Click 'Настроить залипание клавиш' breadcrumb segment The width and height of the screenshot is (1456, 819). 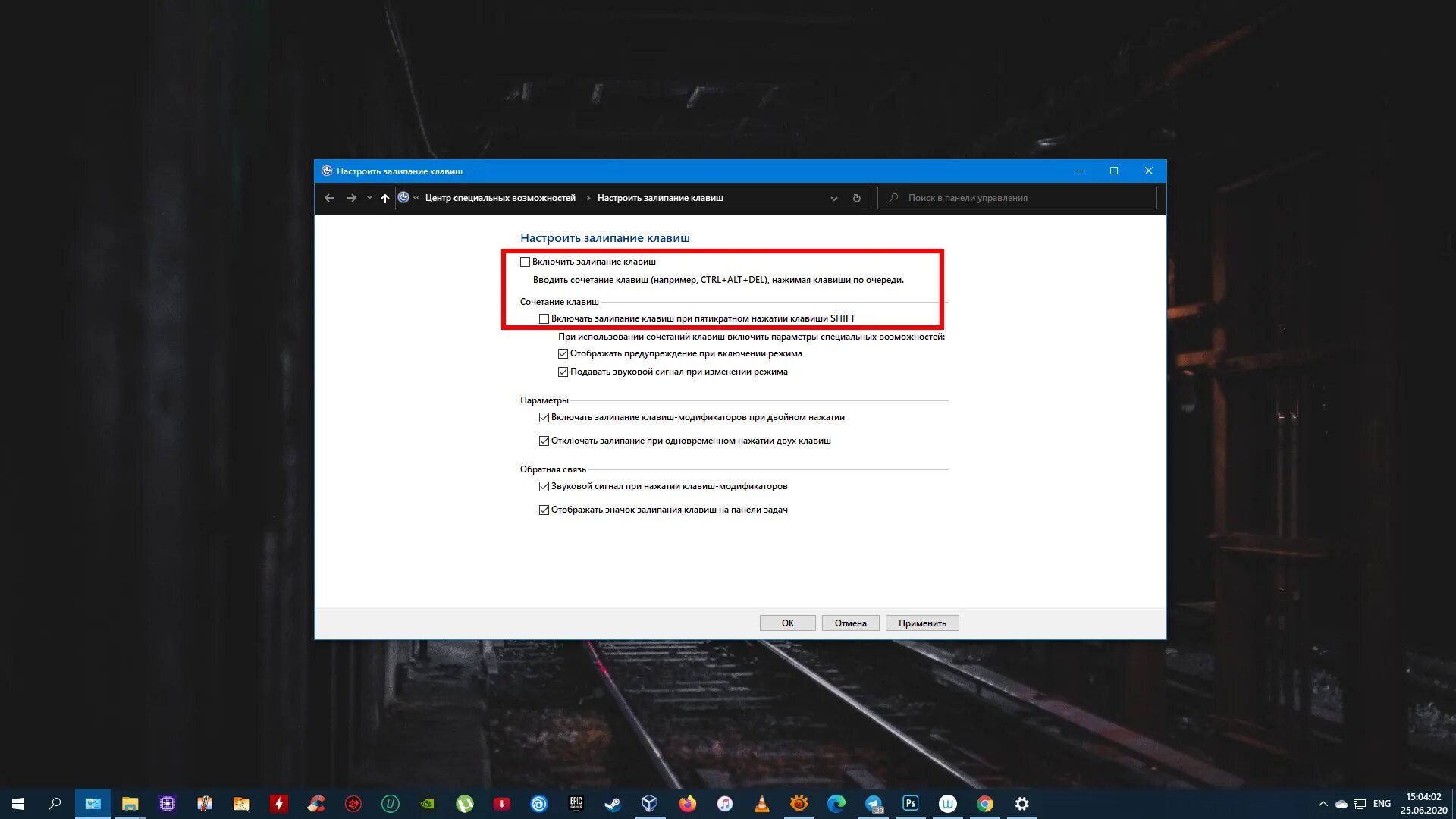[x=660, y=198]
